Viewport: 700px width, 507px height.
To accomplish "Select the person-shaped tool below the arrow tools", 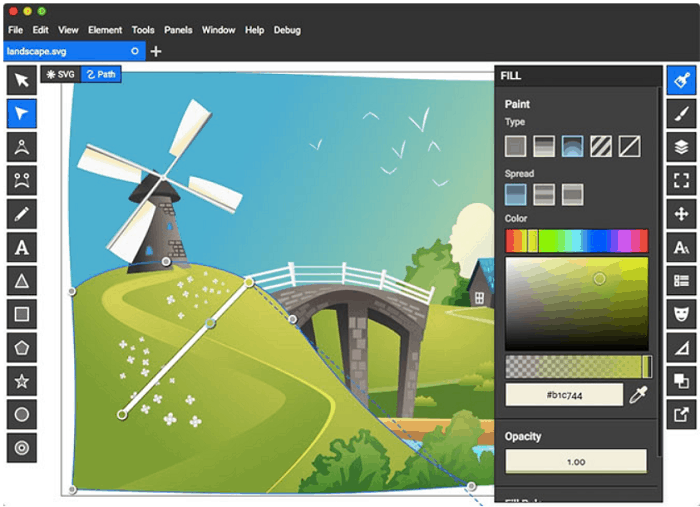I will click(21, 147).
